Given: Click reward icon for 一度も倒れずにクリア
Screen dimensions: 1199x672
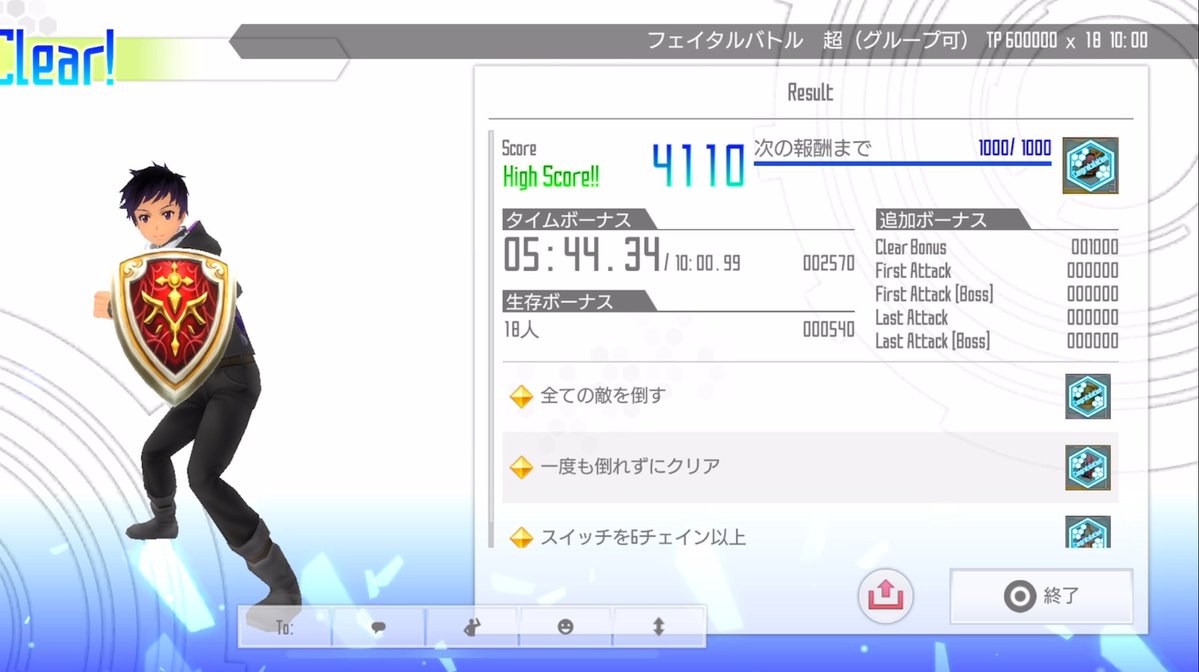Looking at the screenshot, I should (1087, 467).
